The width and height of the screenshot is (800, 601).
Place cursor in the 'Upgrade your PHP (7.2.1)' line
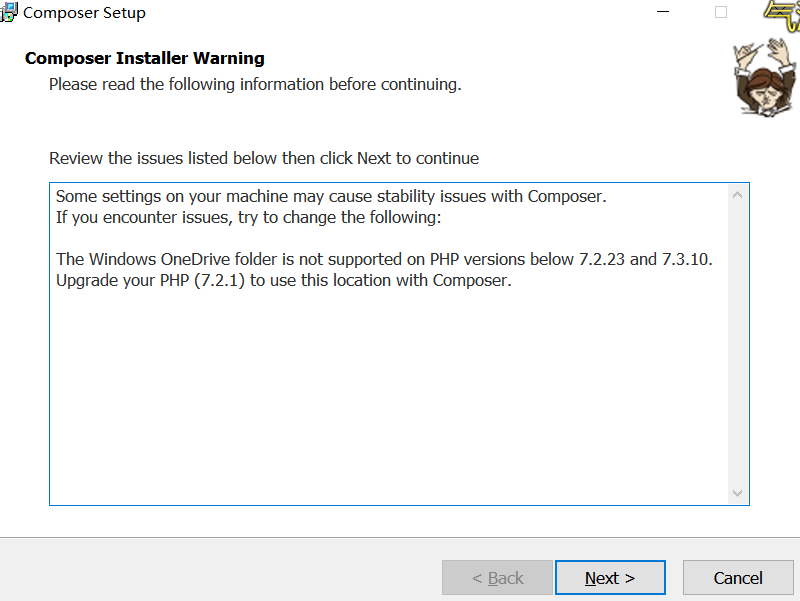[x=284, y=280]
